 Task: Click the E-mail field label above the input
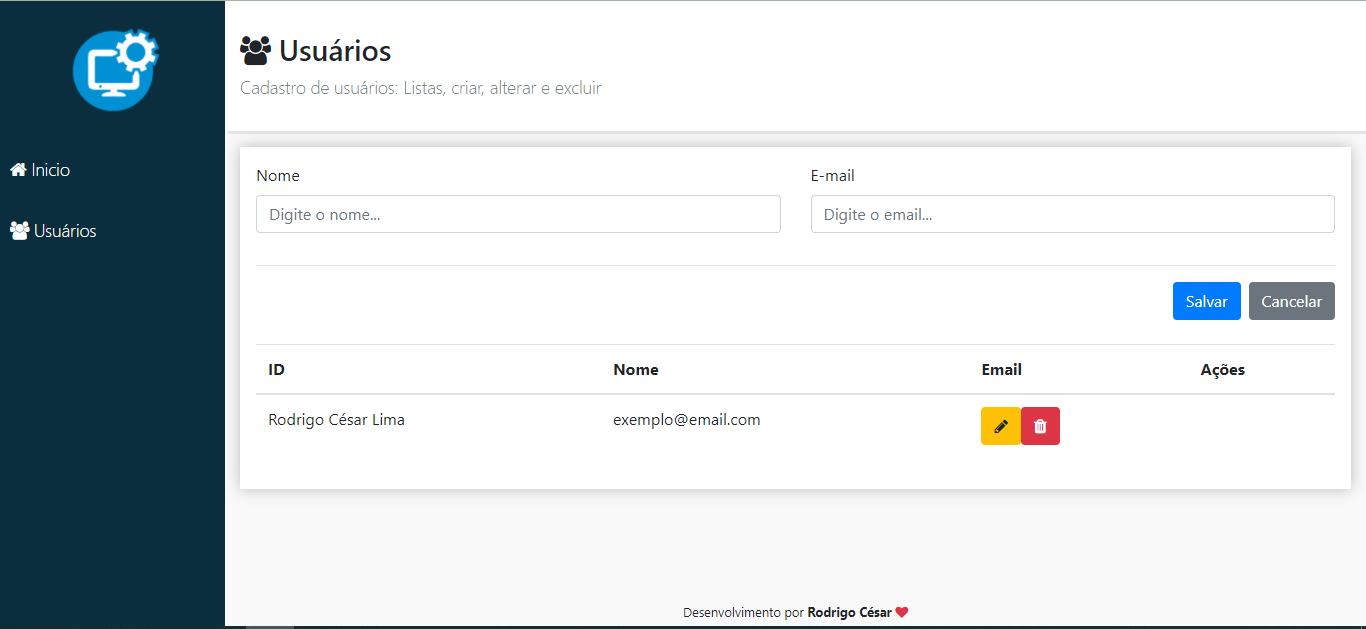coord(832,176)
